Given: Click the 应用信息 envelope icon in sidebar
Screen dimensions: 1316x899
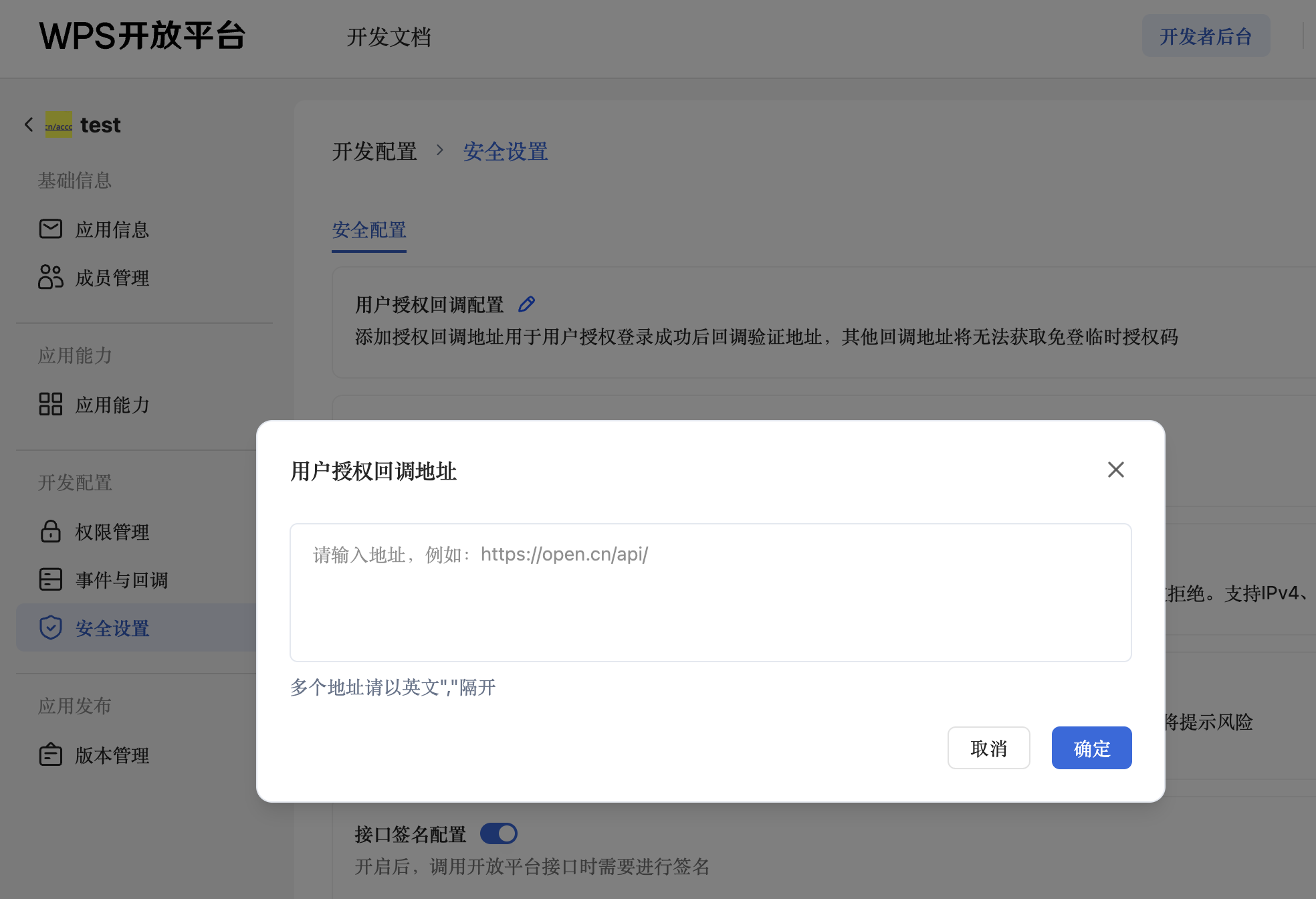Looking at the screenshot, I should [49, 229].
